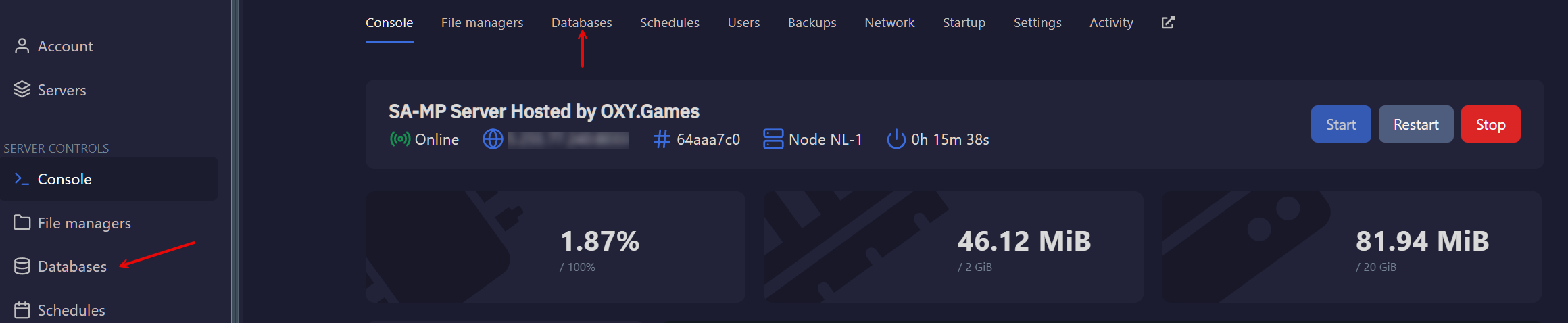
Task: Go to the Network tab
Action: pyautogui.click(x=889, y=22)
